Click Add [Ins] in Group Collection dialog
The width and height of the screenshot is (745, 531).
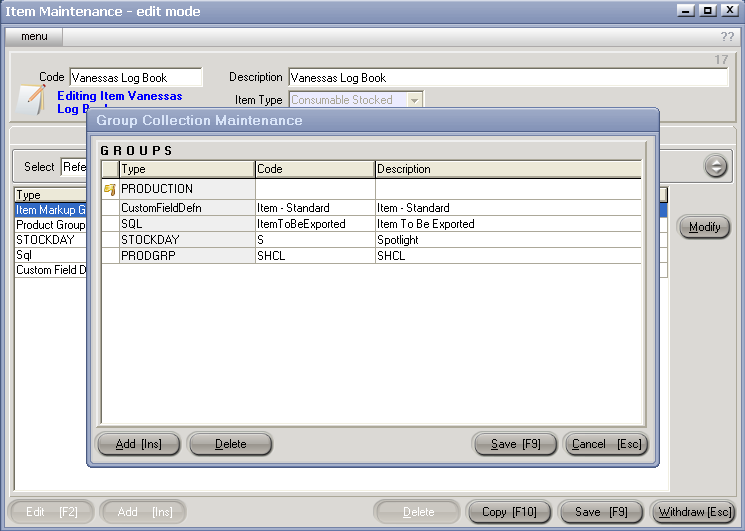coord(139,444)
